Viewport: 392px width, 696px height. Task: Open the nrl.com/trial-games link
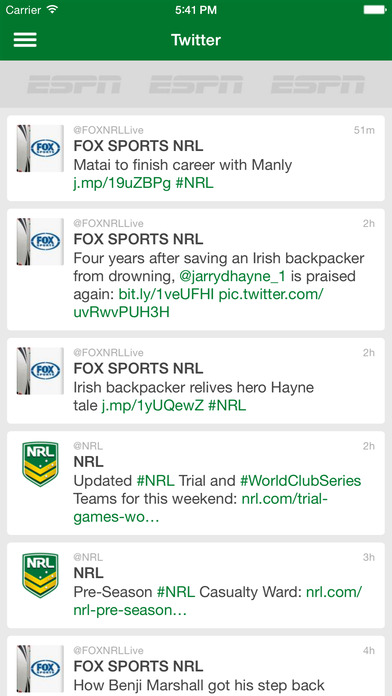tap(201, 508)
